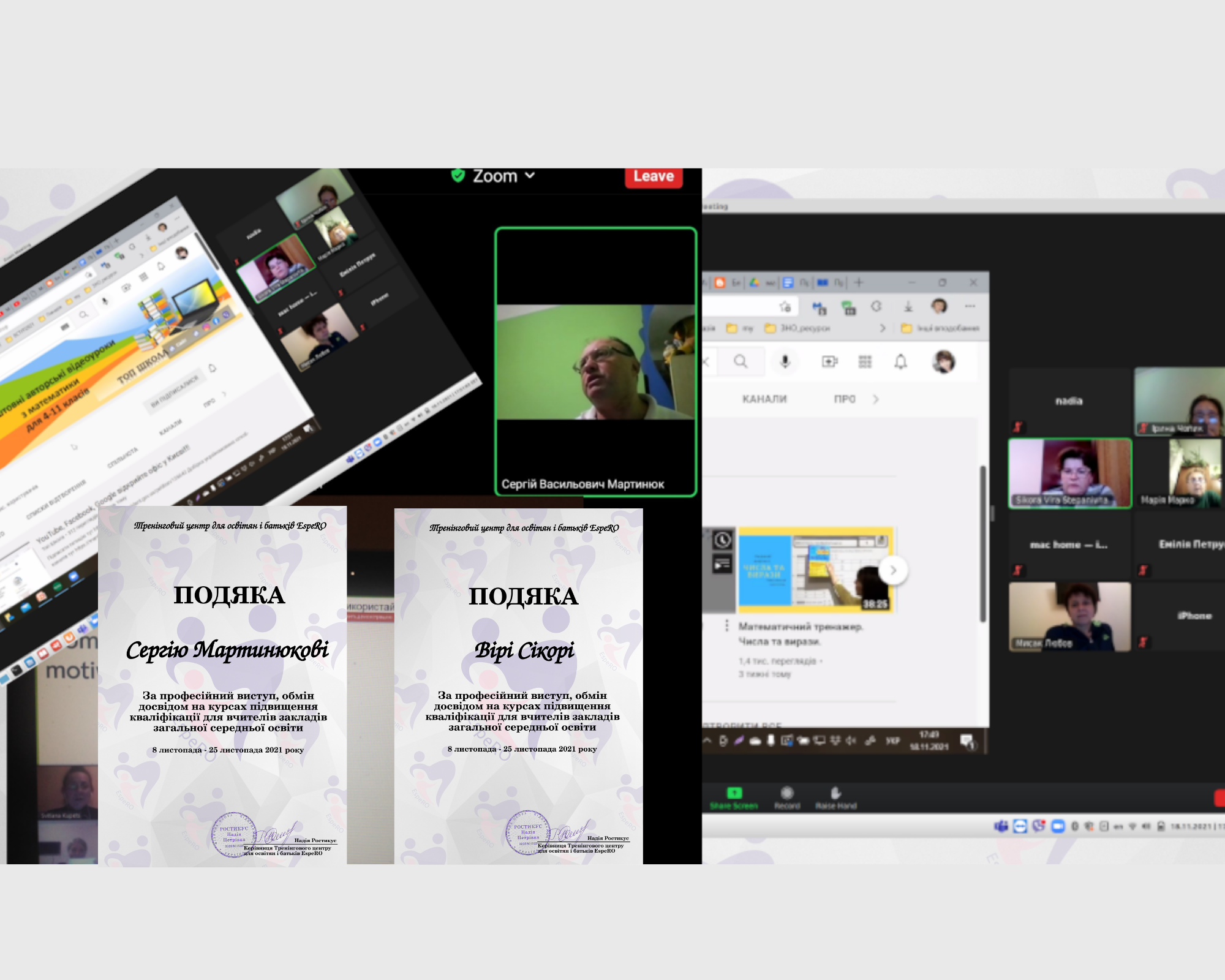1225x980 pixels.
Task: Open the Математичний тренажер video title link
Action: (801, 634)
